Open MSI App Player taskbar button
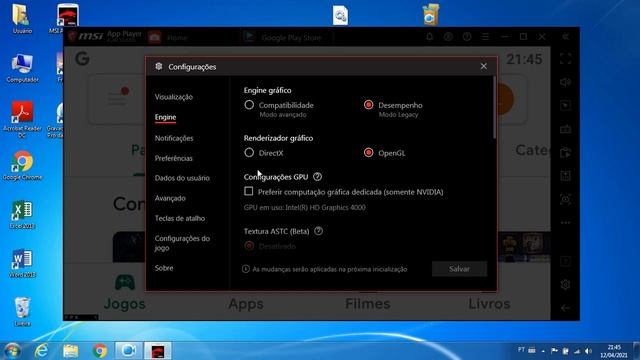This screenshot has height=360, width=640. point(158,351)
